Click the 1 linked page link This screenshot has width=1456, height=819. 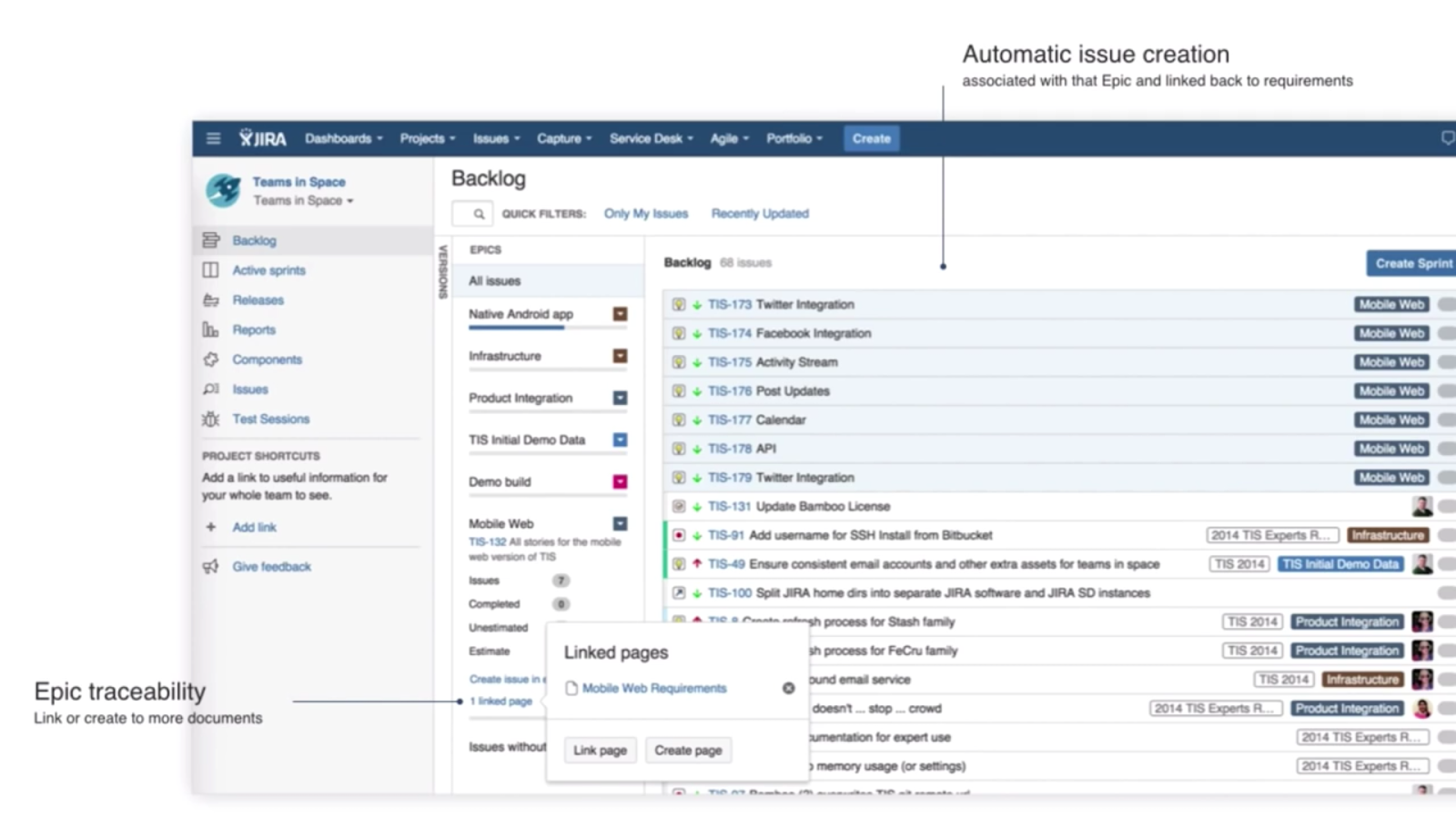click(500, 702)
